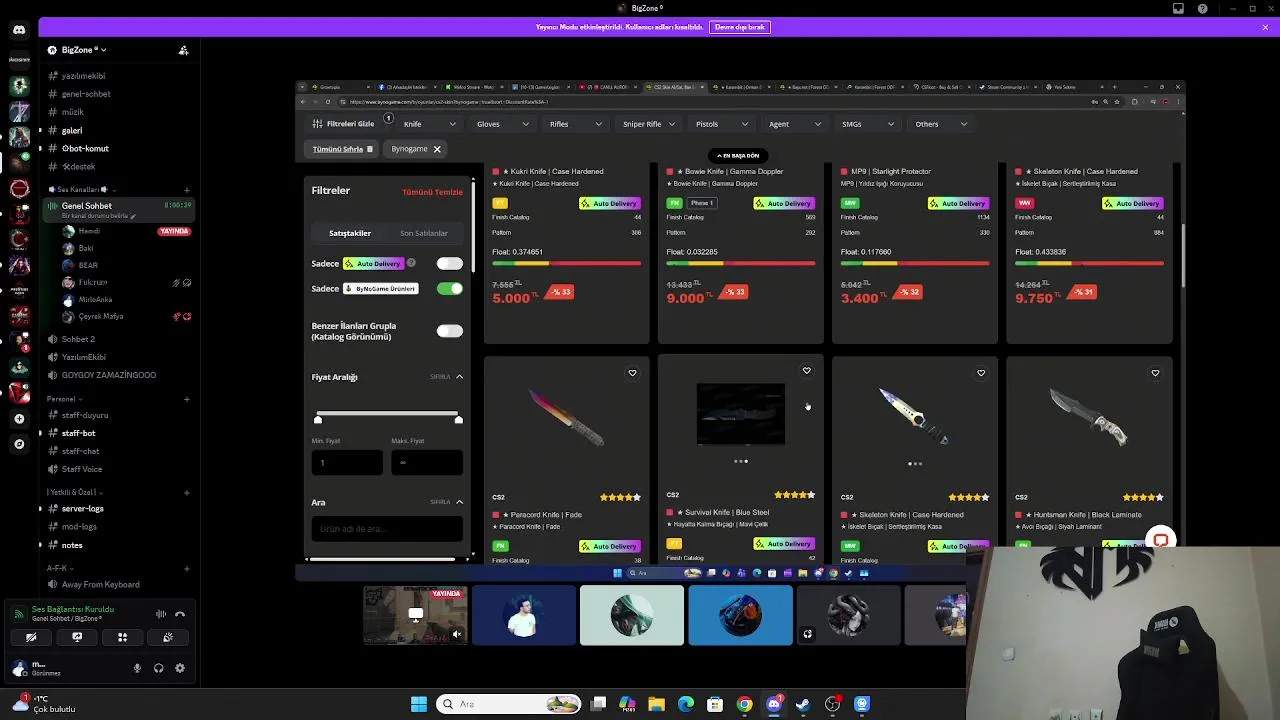The height and width of the screenshot is (720, 1280).
Task: Disconnect from voice with the hang-up icon
Action: (x=180, y=614)
